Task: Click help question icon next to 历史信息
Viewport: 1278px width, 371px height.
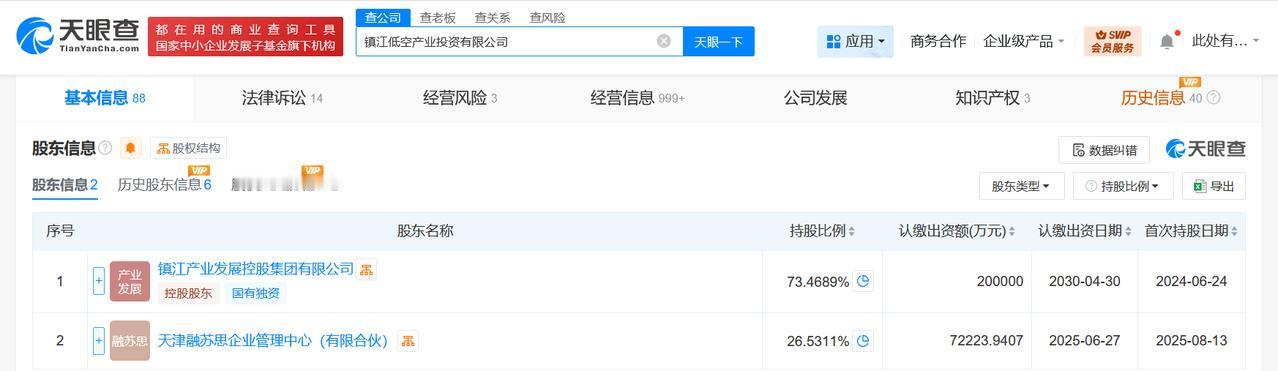Action: (1213, 98)
